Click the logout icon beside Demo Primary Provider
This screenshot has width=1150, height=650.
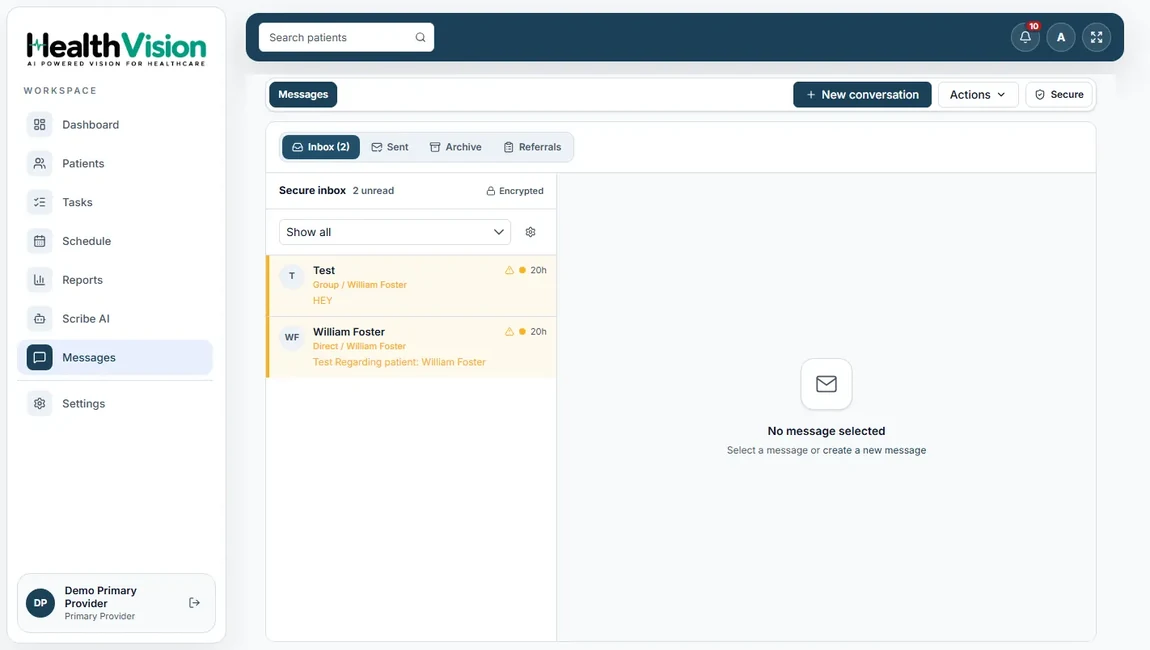pyautogui.click(x=194, y=603)
